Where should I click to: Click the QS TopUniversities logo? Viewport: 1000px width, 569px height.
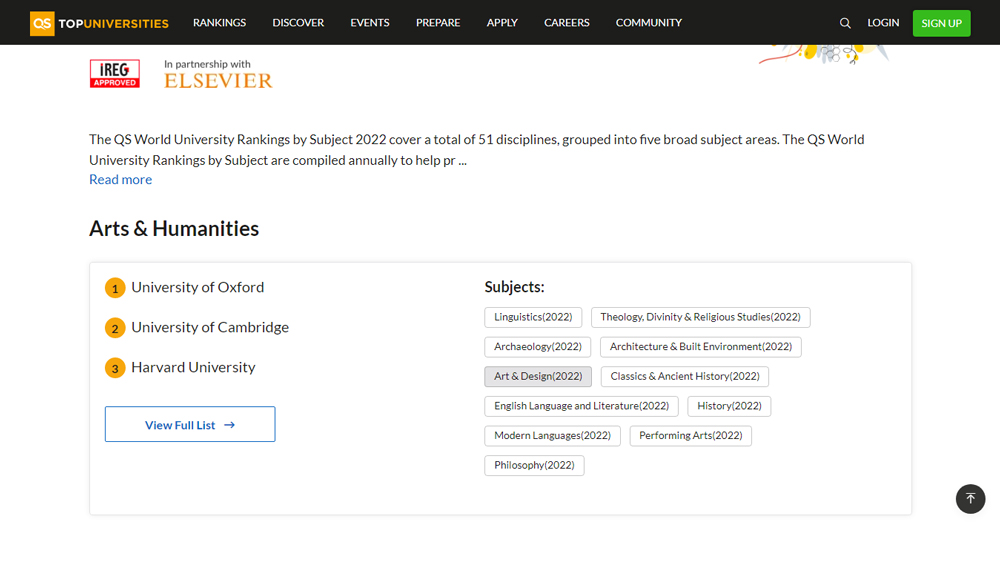click(99, 24)
